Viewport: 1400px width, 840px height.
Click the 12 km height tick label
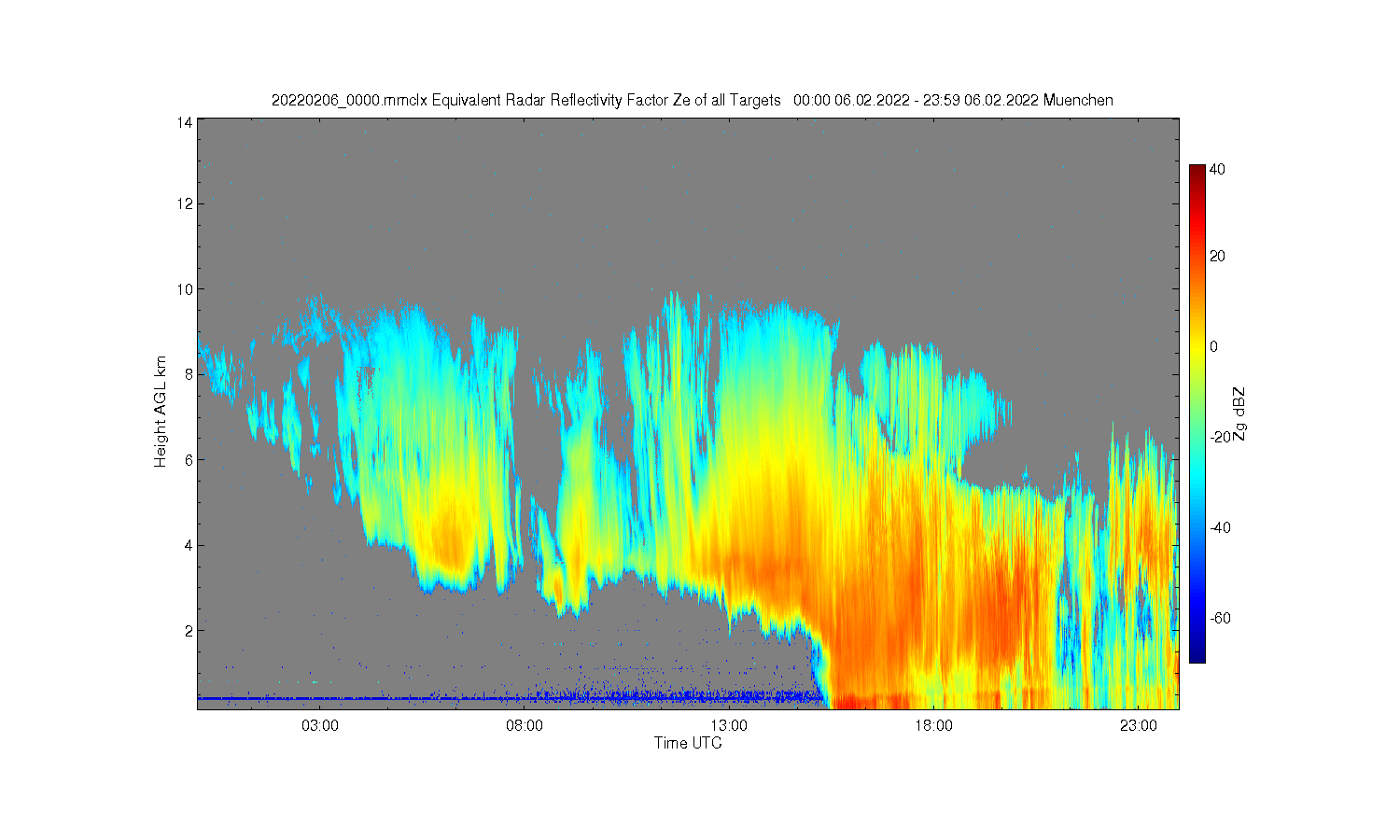(186, 203)
